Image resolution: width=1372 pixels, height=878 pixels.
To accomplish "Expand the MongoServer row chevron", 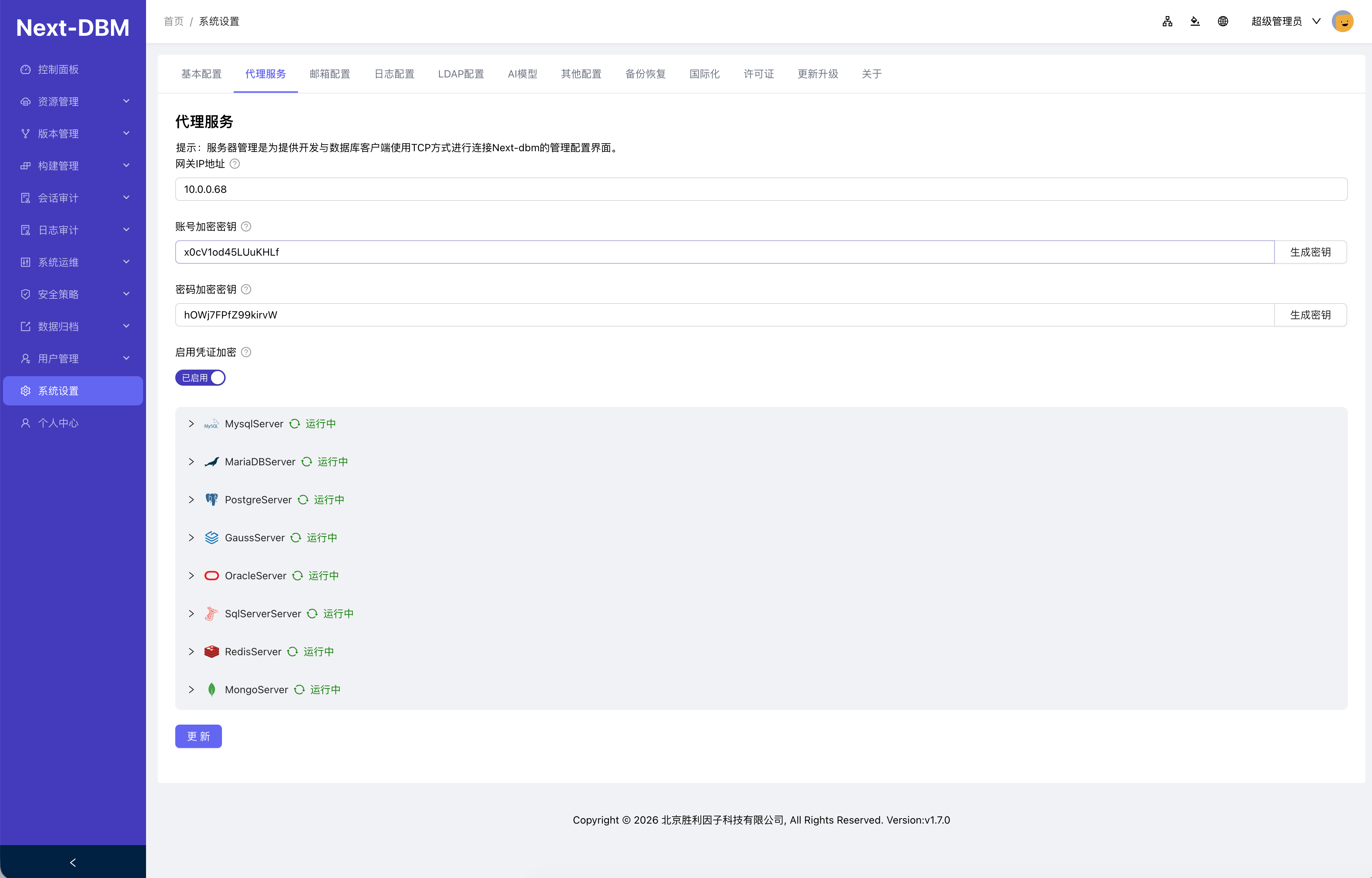I will tap(191, 690).
